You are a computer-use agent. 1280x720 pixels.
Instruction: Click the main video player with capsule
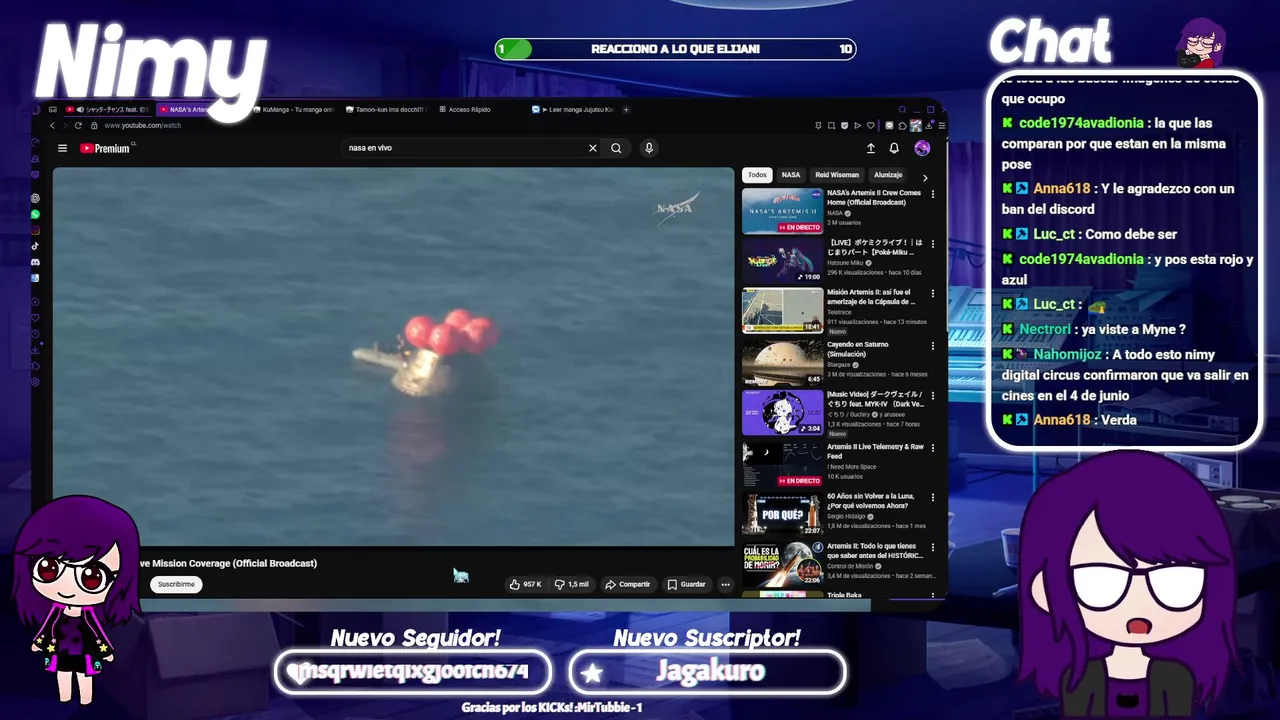(x=393, y=357)
